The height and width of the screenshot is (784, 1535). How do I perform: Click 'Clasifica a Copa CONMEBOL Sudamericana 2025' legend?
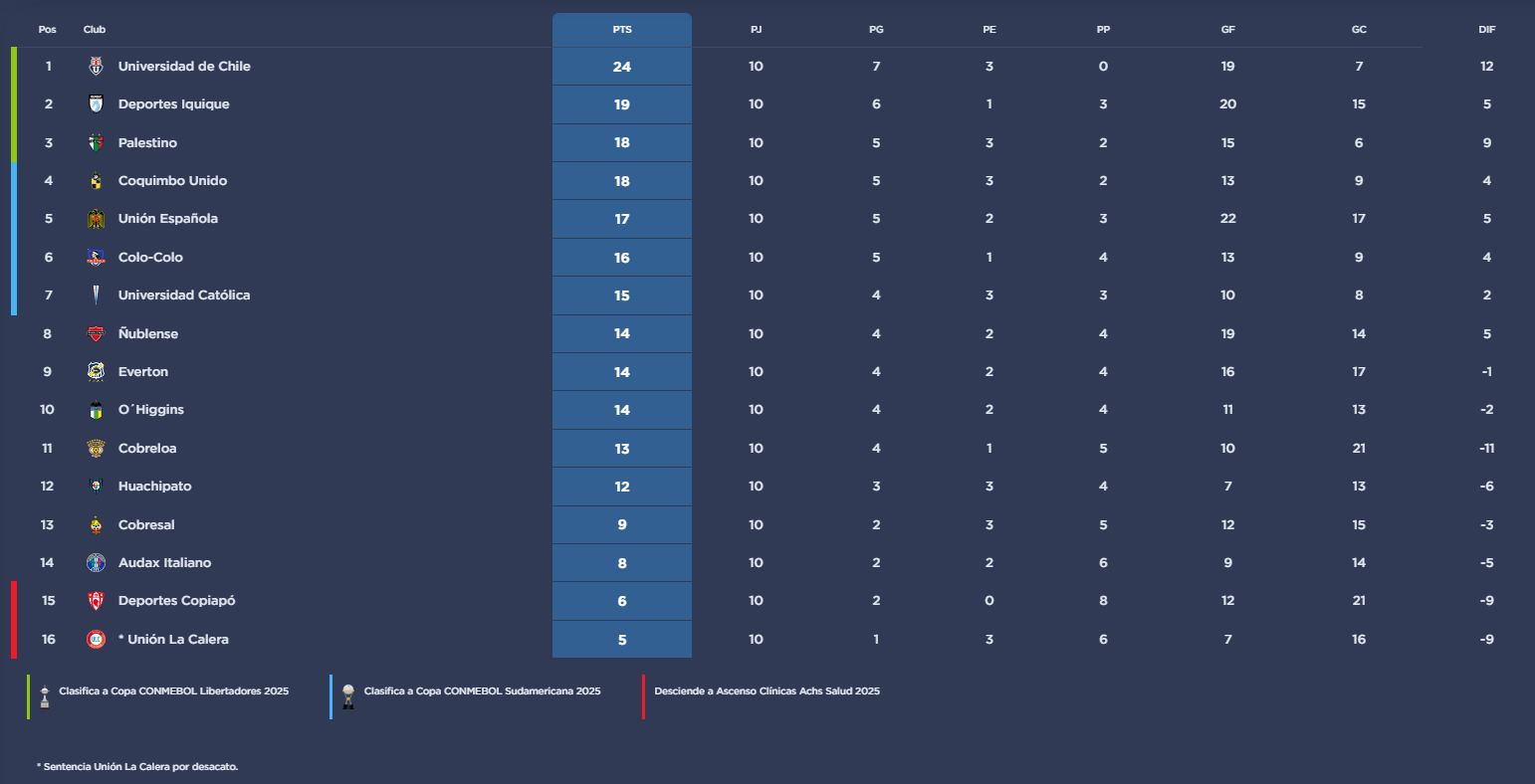click(x=483, y=691)
